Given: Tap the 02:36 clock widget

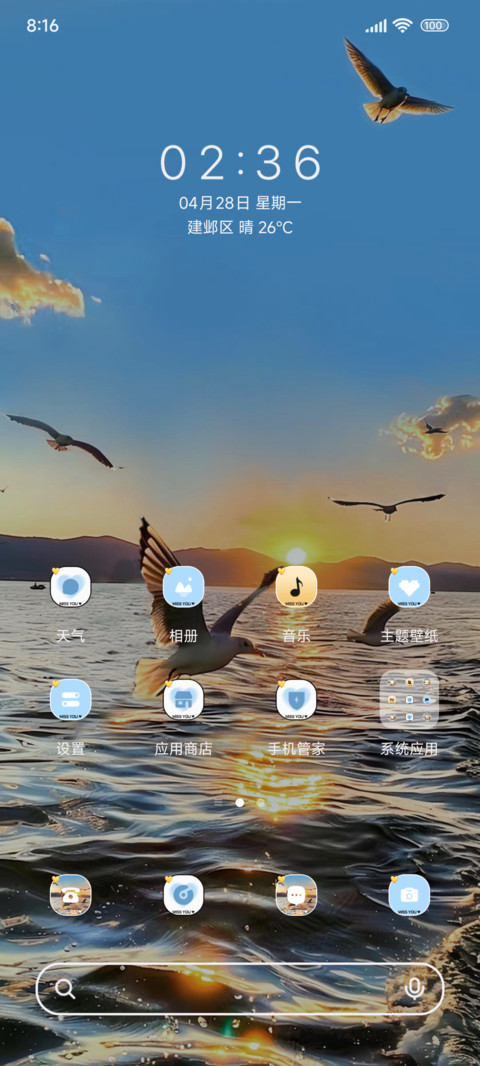Looking at the screenshot, I should [240, 162].
